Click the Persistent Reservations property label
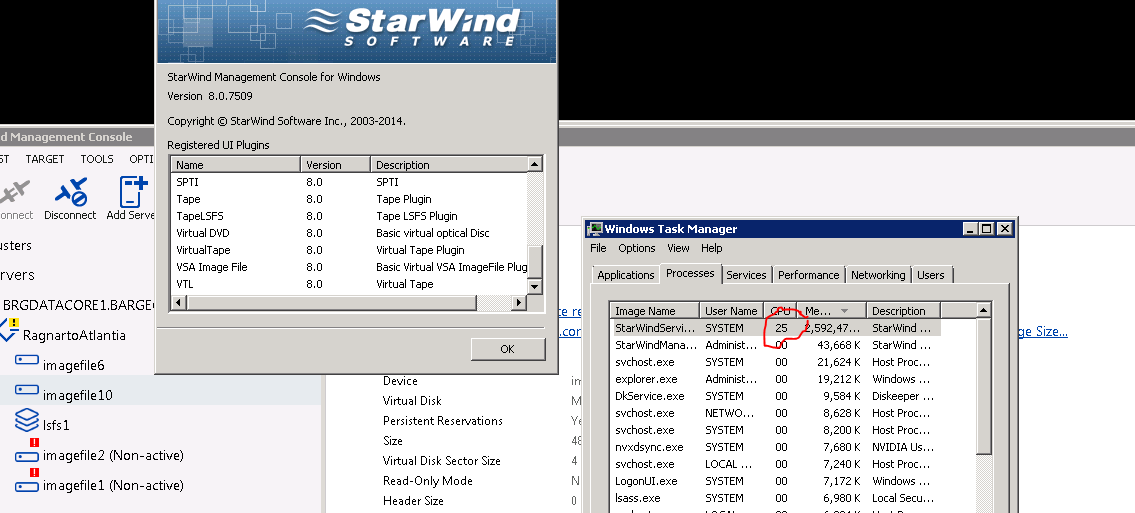 [442, 420]
